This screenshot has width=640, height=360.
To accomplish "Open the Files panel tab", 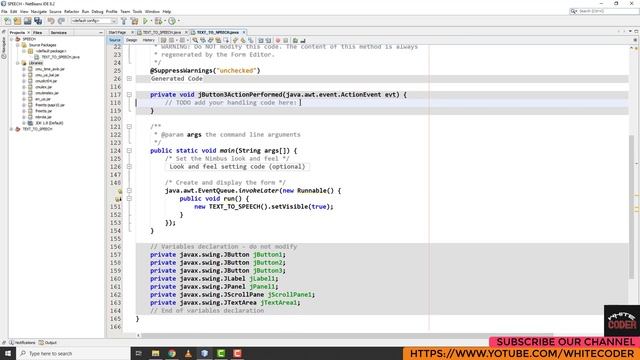I will pos(38,32).
